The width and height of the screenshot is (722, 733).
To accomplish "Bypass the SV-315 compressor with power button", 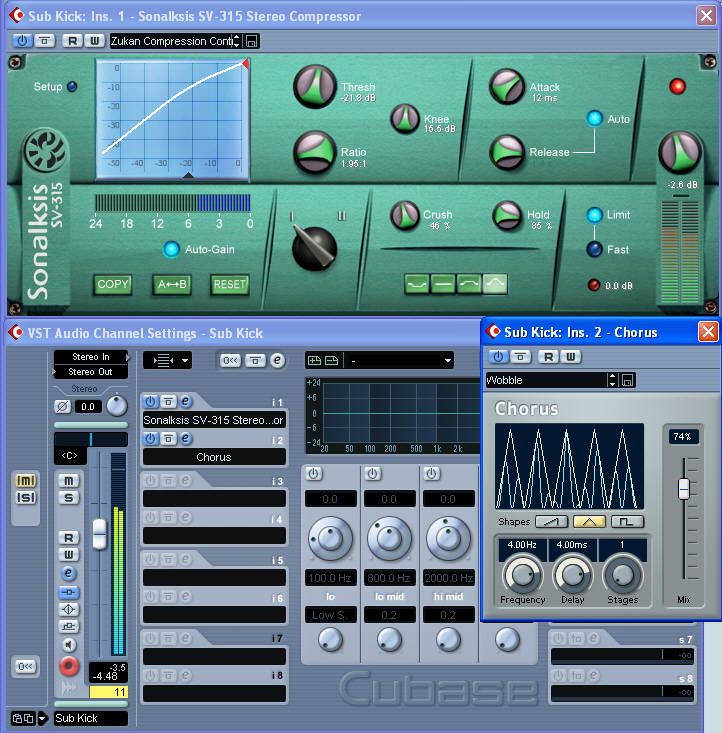I will click(x=22, y=41).
